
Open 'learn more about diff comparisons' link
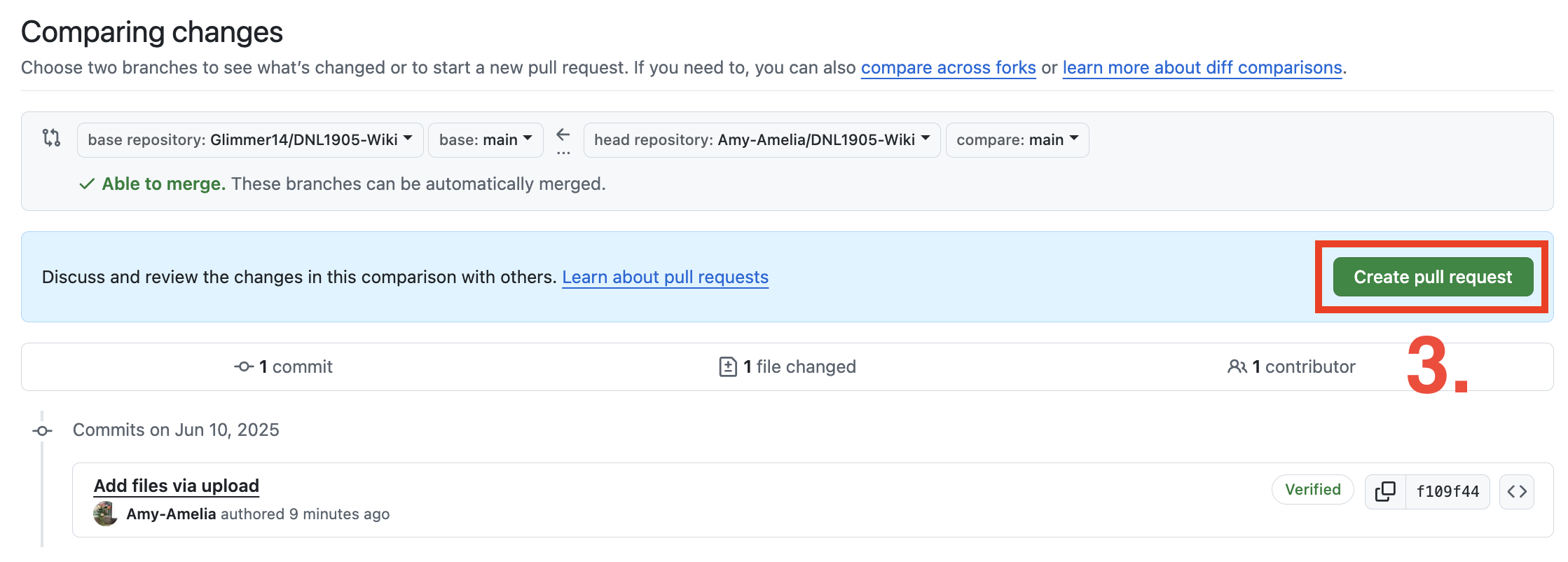point(1202,68)
